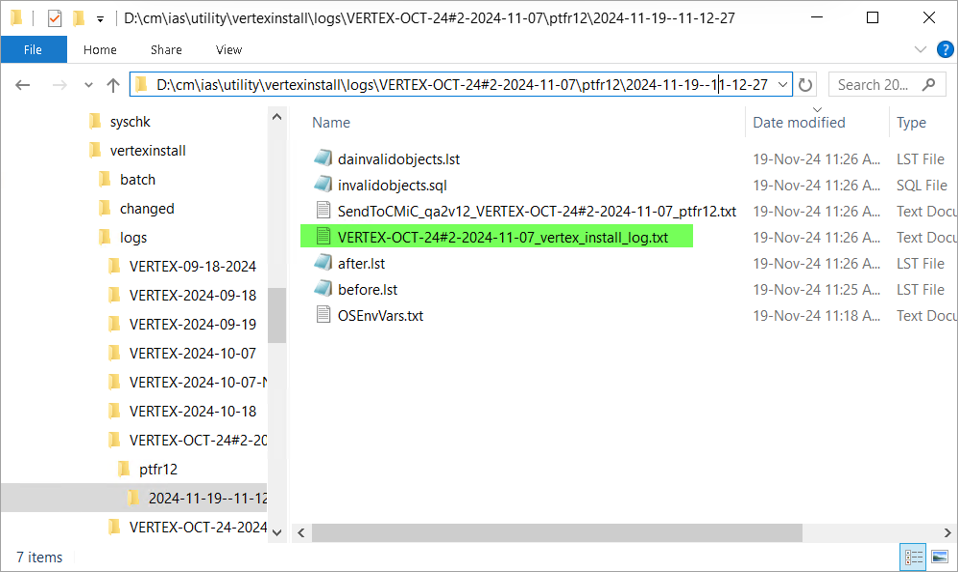The height and width of the screenshot is (572, 958).
Task: Open the recent locations dropdown
Action: coord(89,85)
